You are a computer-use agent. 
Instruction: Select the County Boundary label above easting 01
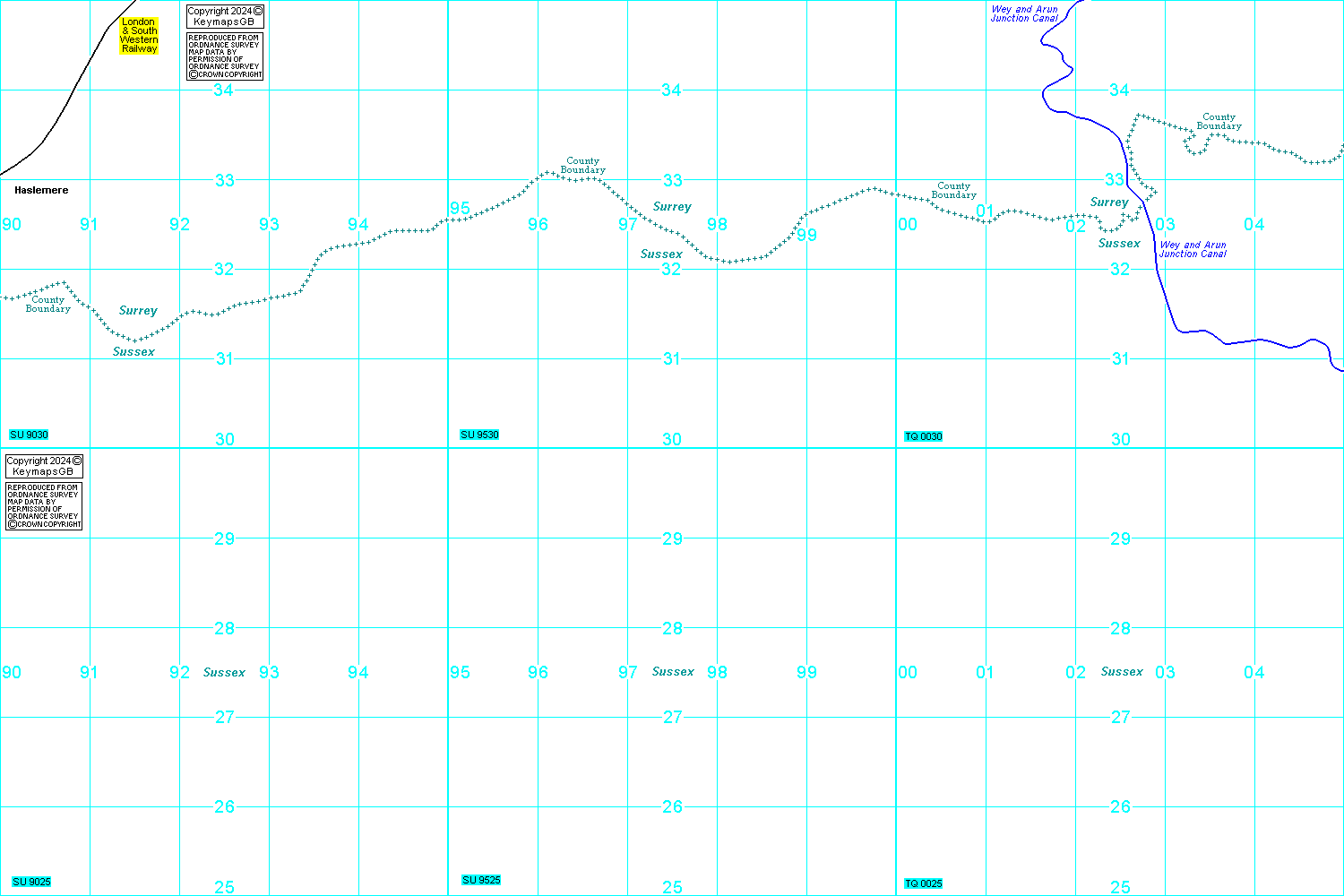tap(953, 191)
